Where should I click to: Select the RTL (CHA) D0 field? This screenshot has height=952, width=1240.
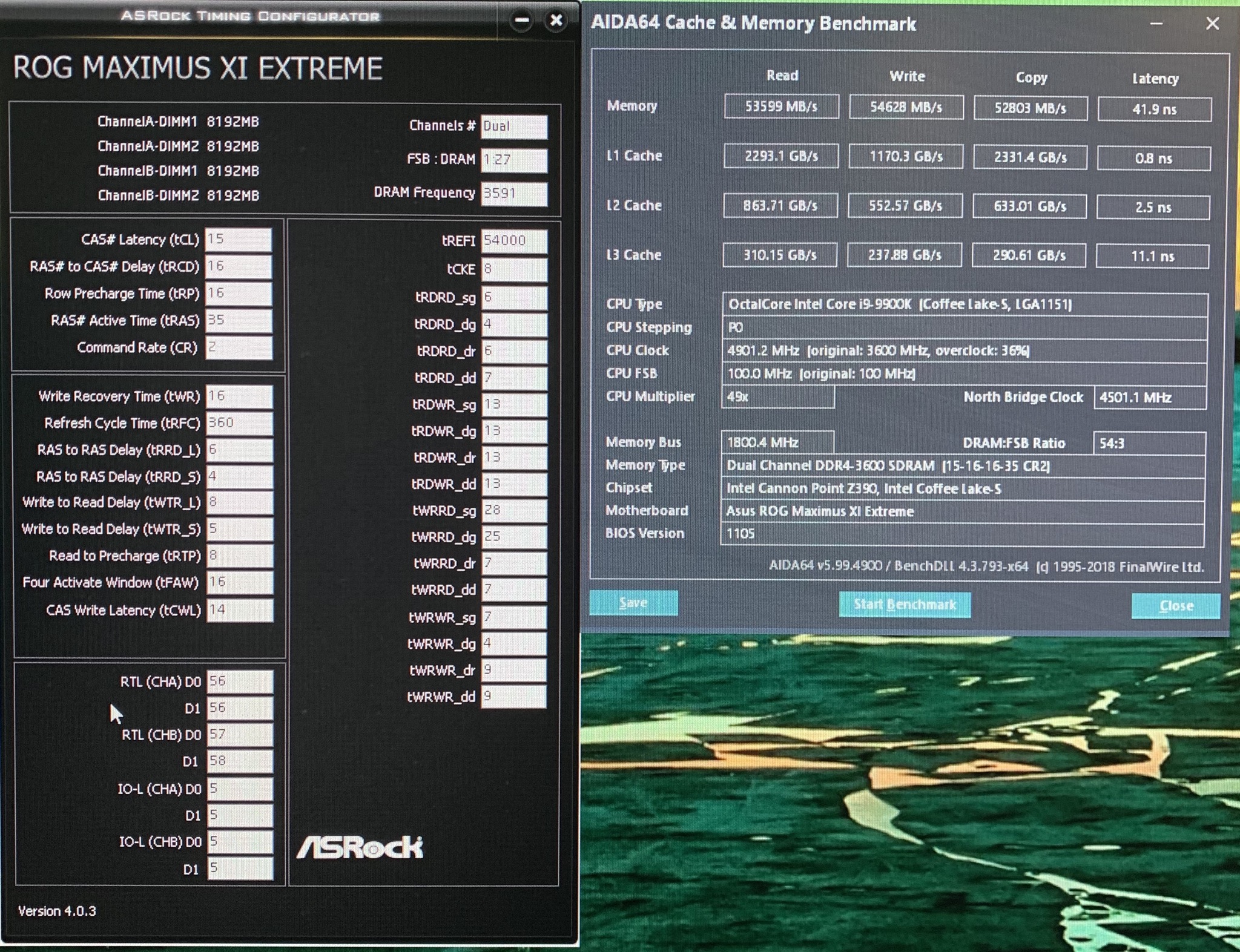pyautogui.click(x=239, y=681)
